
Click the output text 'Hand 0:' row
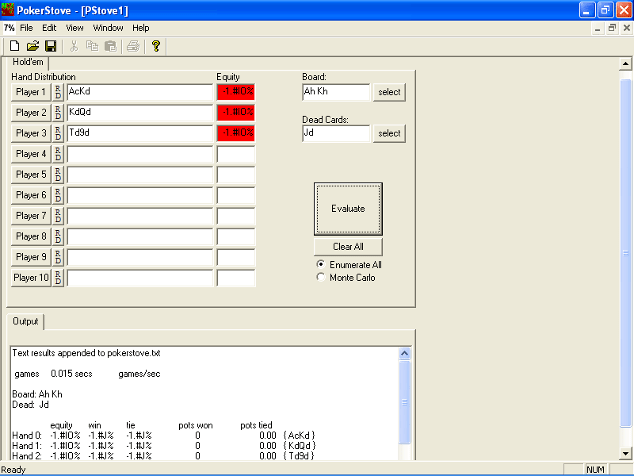click(x=164, y=436)
